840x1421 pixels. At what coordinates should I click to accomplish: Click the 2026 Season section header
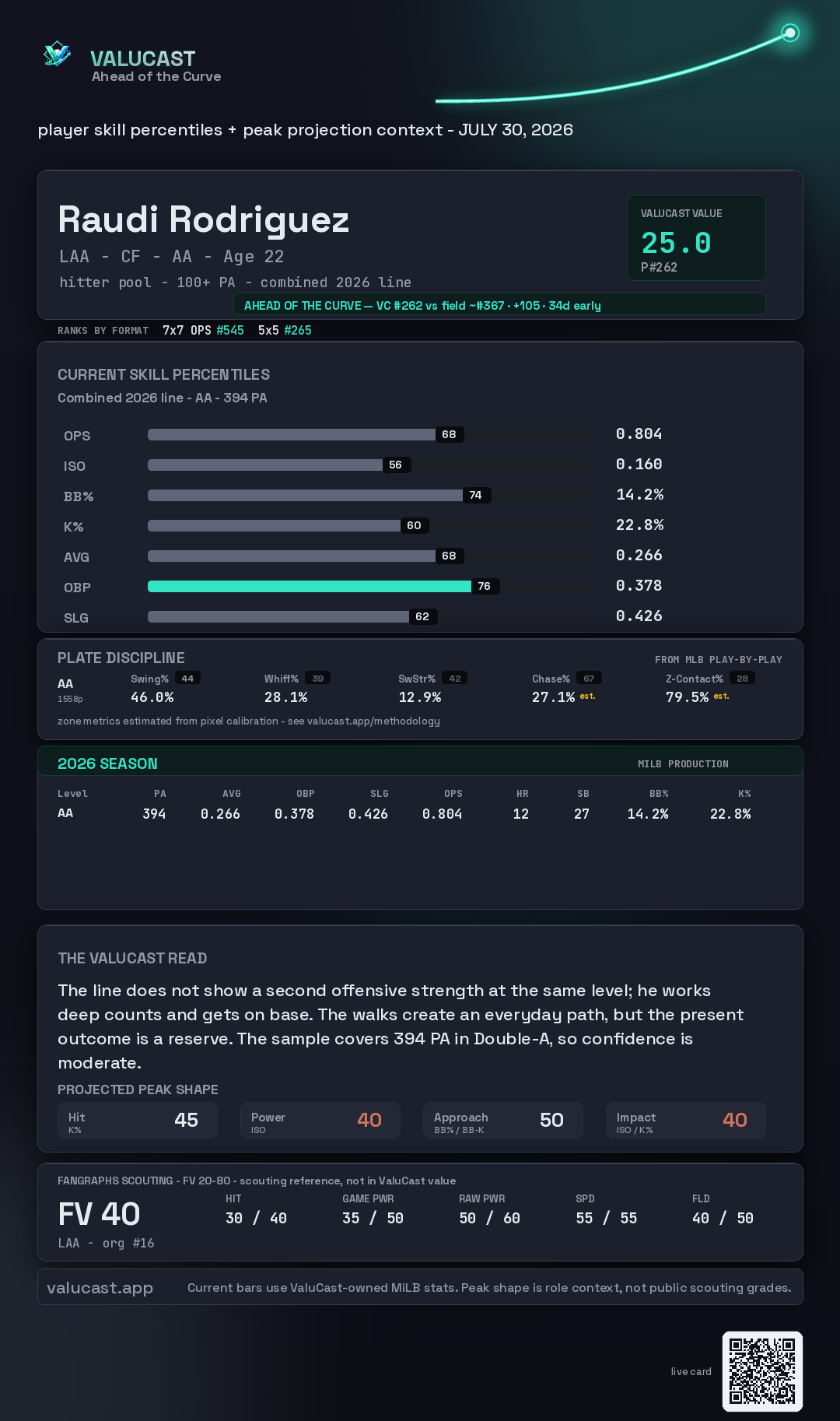420,763
